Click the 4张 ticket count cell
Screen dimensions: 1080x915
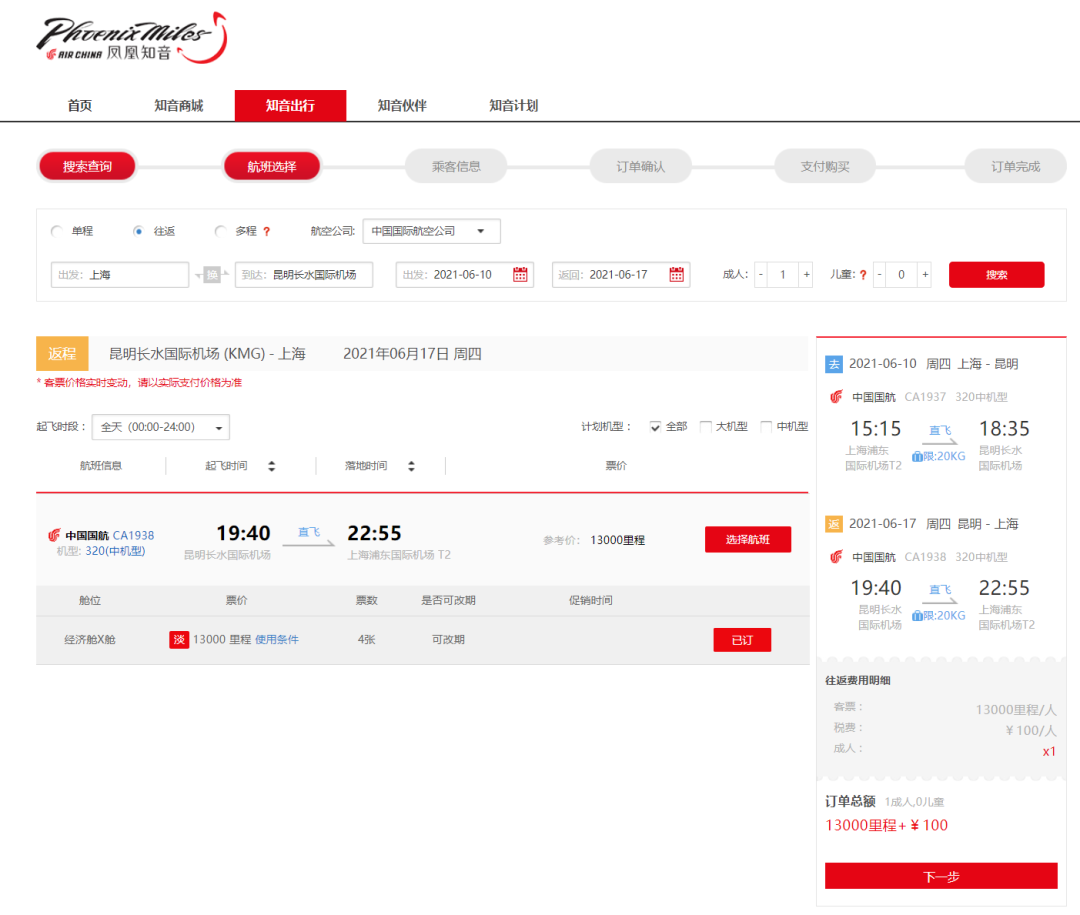366,640
